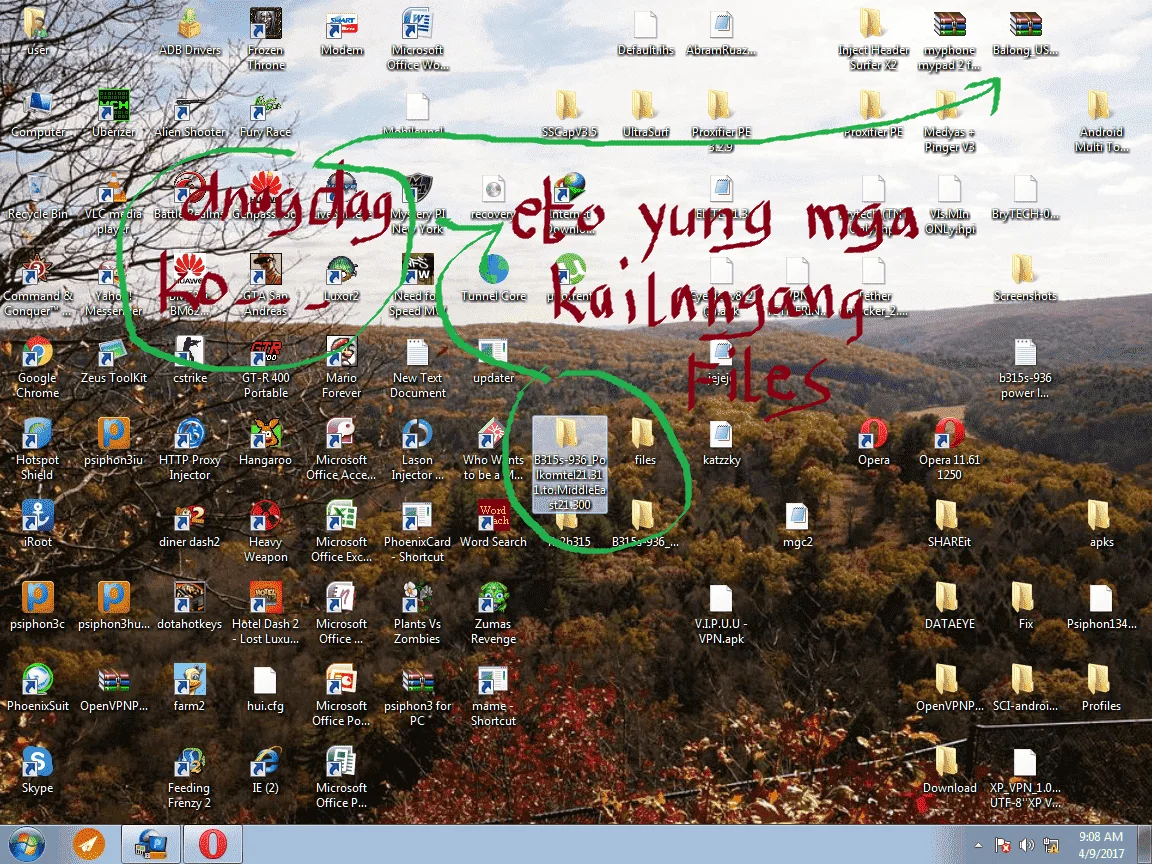Open the katzzky file icon
Viewport: 1152px width, 864px height.
pos(721,443)
